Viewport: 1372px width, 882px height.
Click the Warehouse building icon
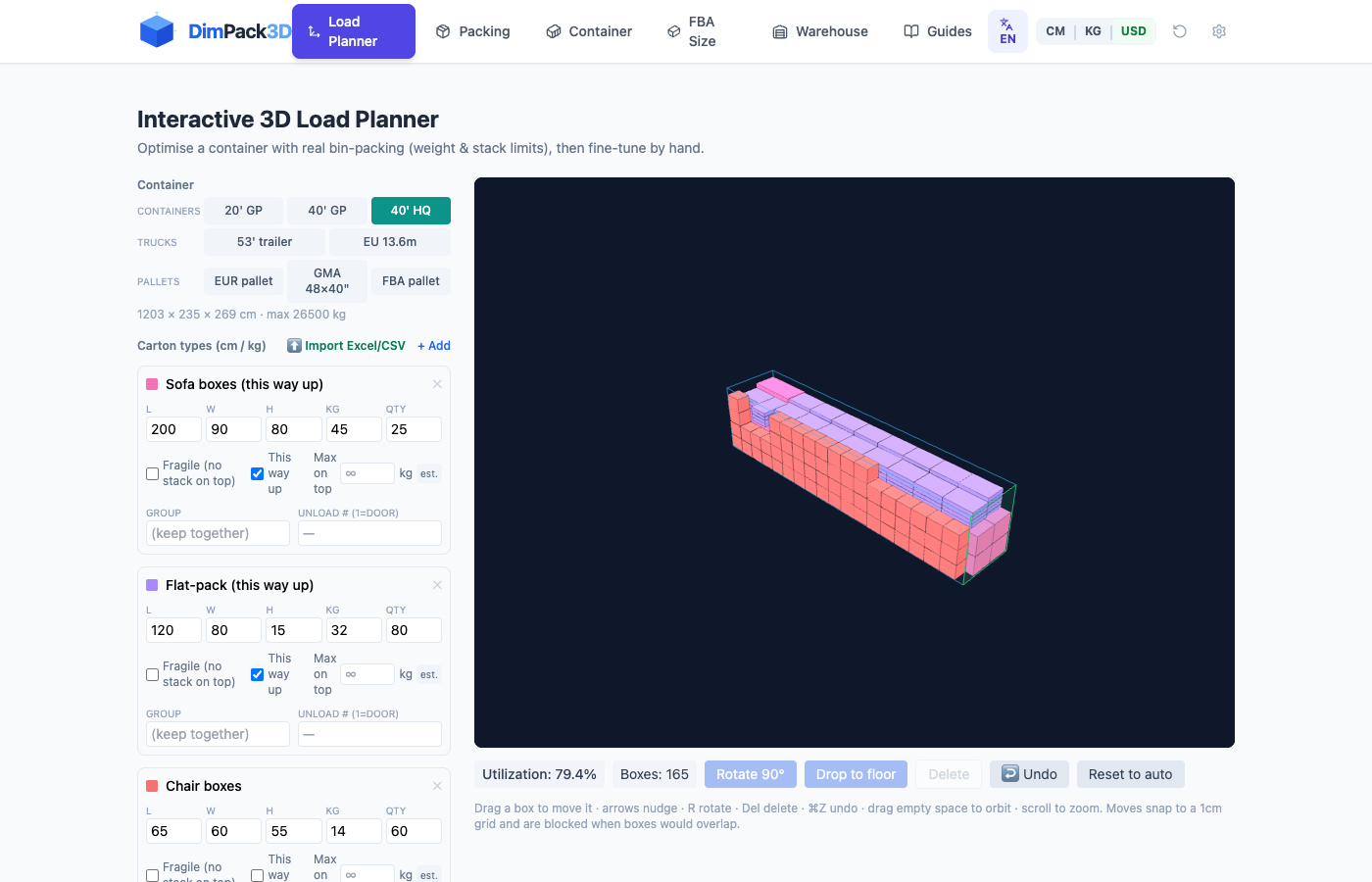tap(780, 31)
